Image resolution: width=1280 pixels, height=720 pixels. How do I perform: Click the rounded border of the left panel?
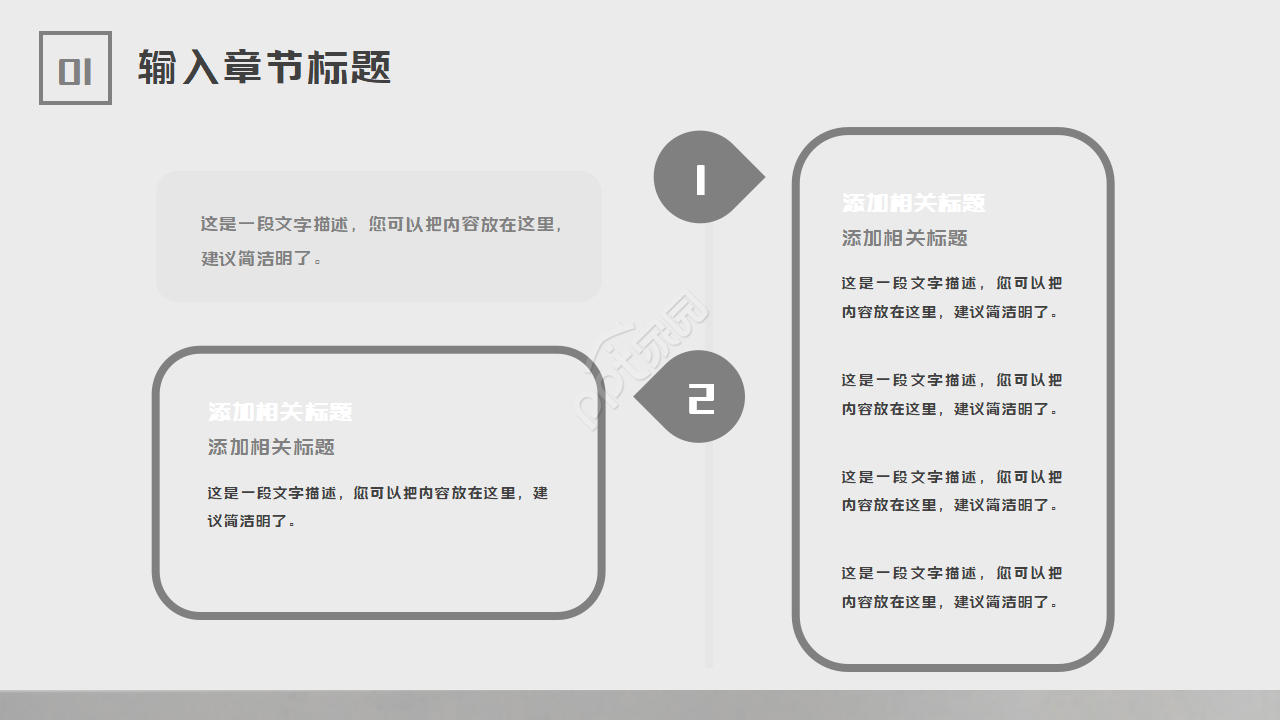click(378, 349)
